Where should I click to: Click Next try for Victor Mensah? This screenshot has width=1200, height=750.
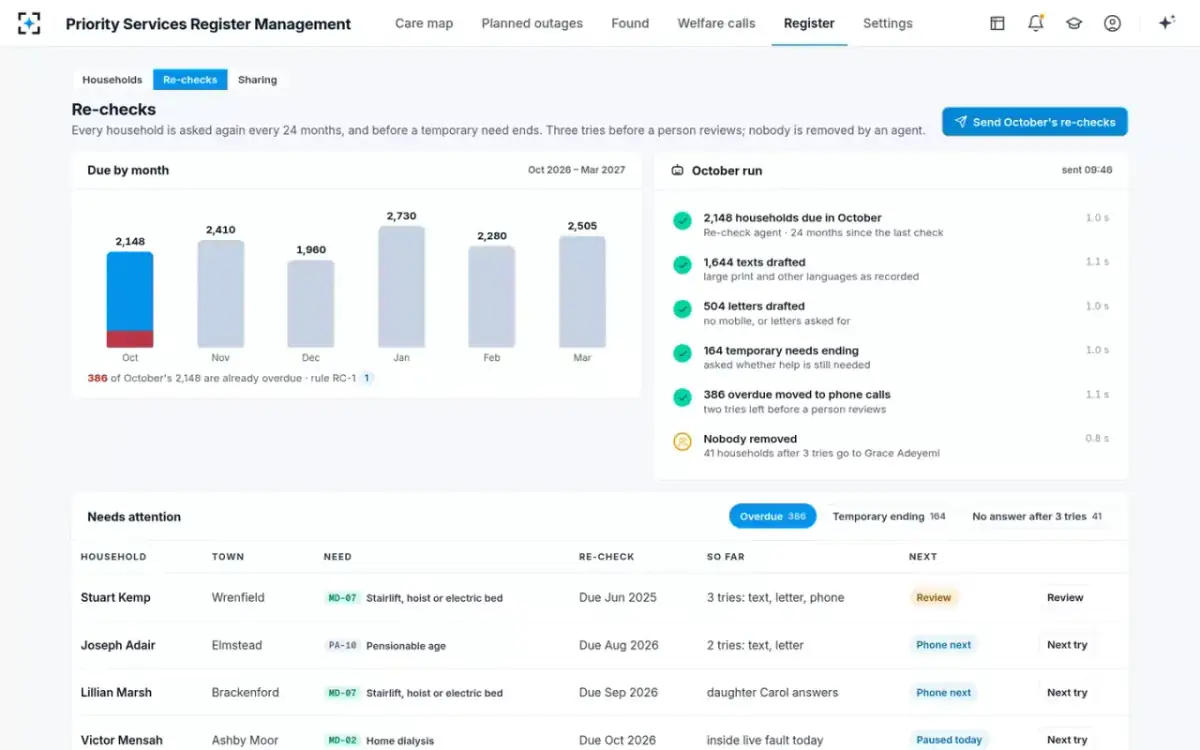1067,740
